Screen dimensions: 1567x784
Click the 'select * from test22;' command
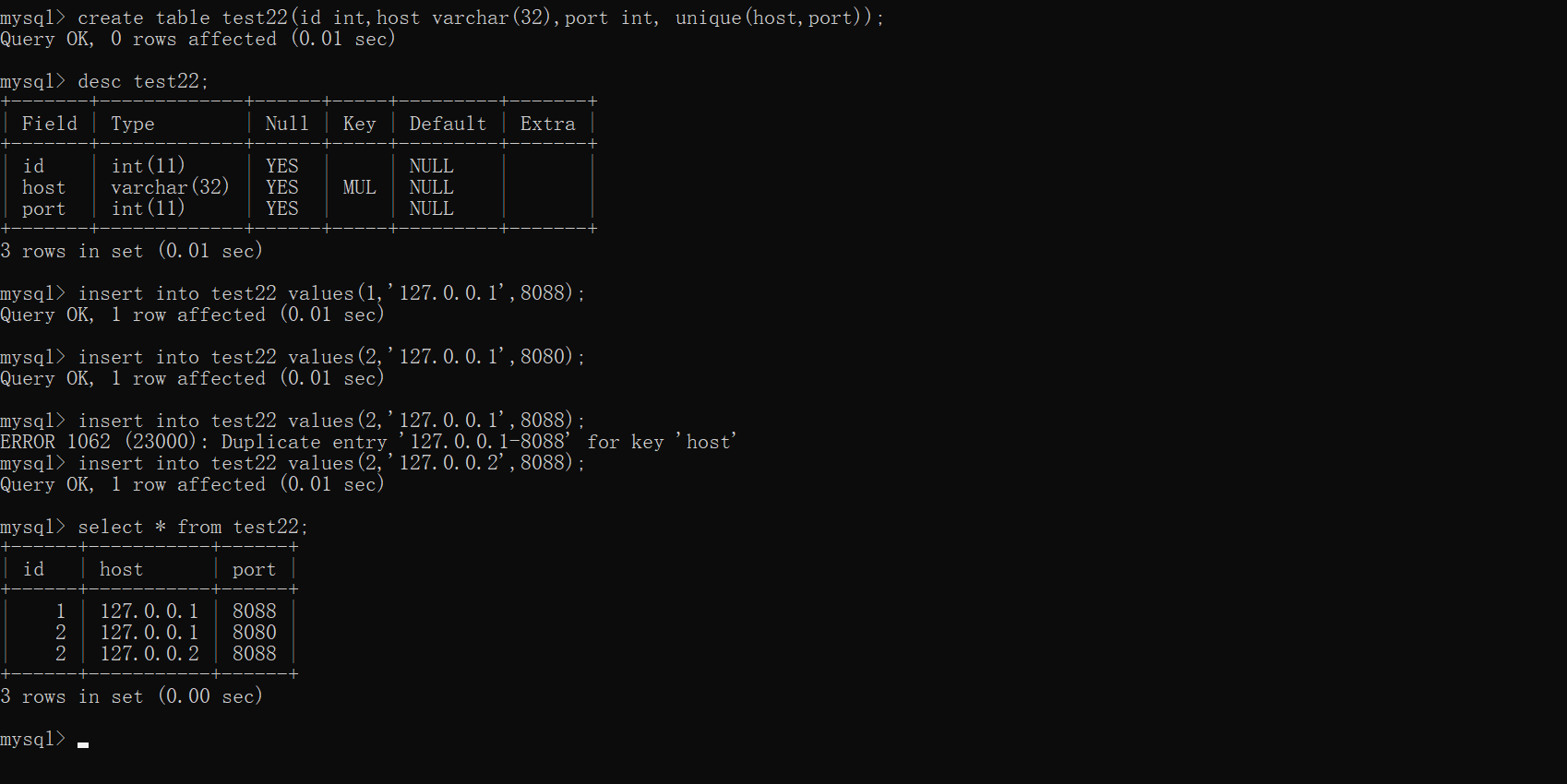(193, 527)
